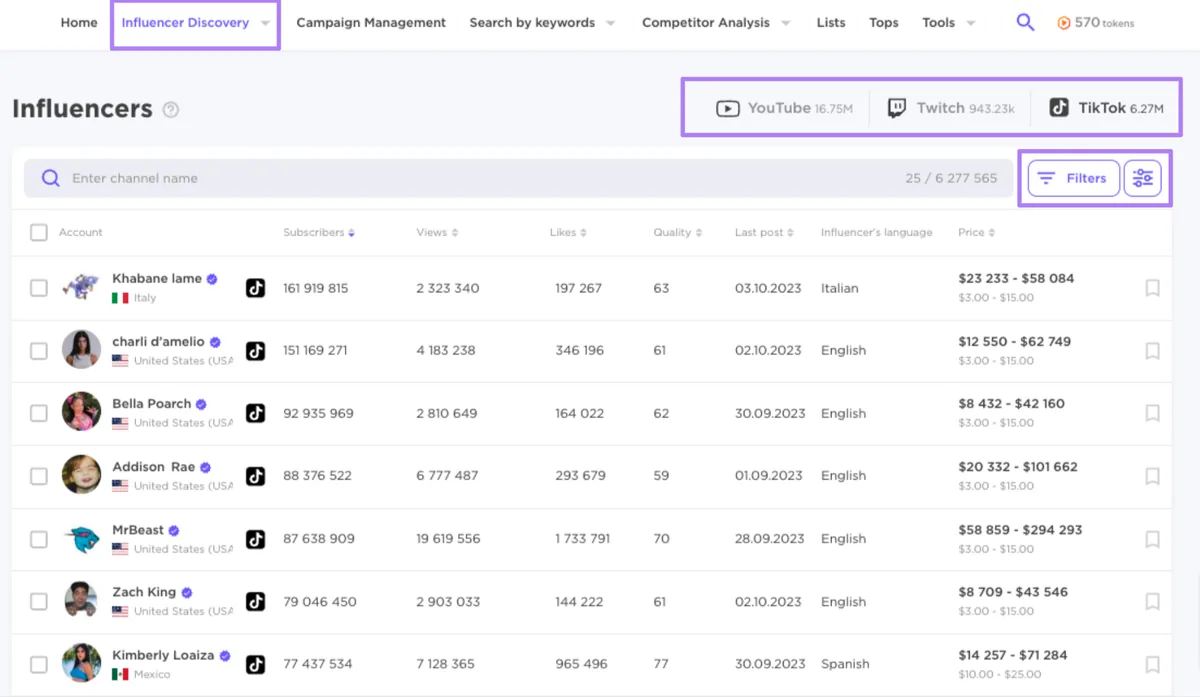The width and height of the screenshot is (1200, 697).
Task: Click the TikTok icon beside Kimberly Loaiza
Action: 256,664
